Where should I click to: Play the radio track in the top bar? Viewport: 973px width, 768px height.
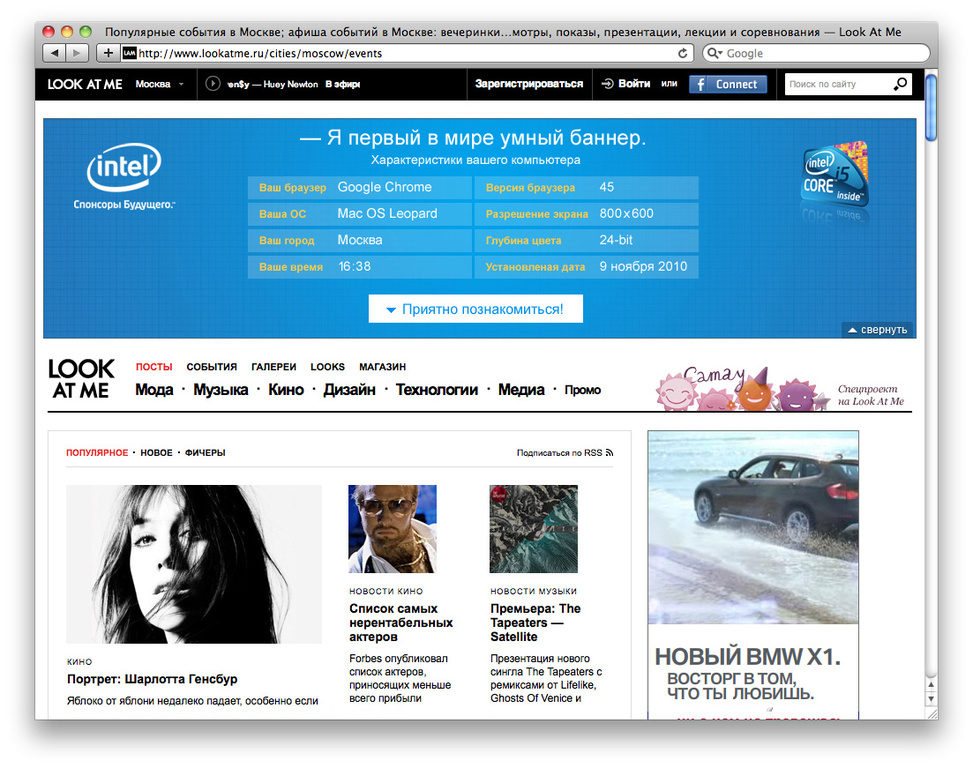point(213,84)
